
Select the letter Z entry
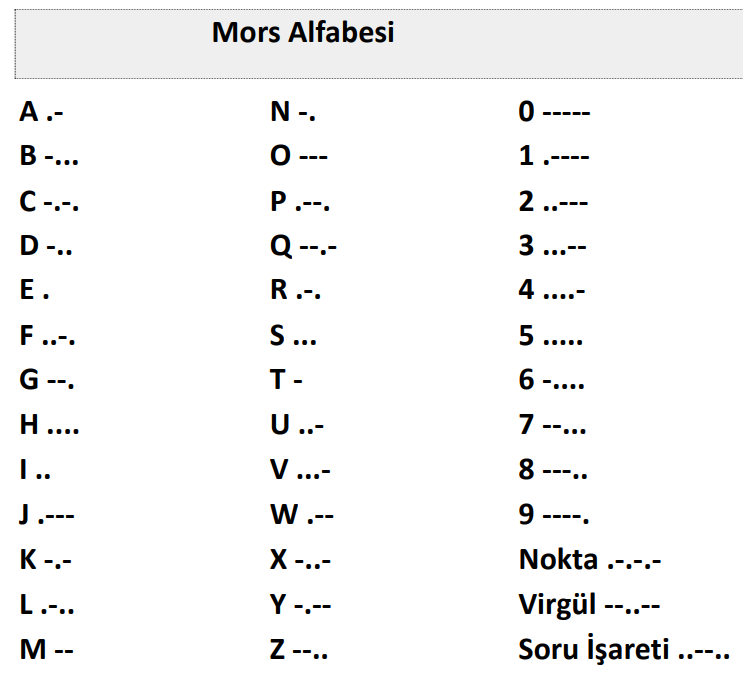(x=299, y=649)
